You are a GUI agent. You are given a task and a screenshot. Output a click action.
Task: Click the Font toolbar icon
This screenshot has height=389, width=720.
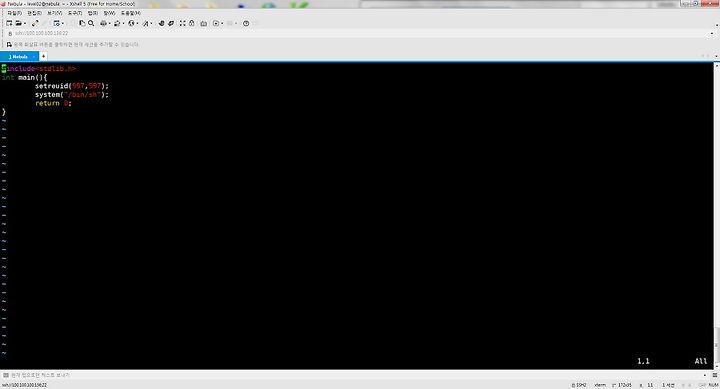145,23
